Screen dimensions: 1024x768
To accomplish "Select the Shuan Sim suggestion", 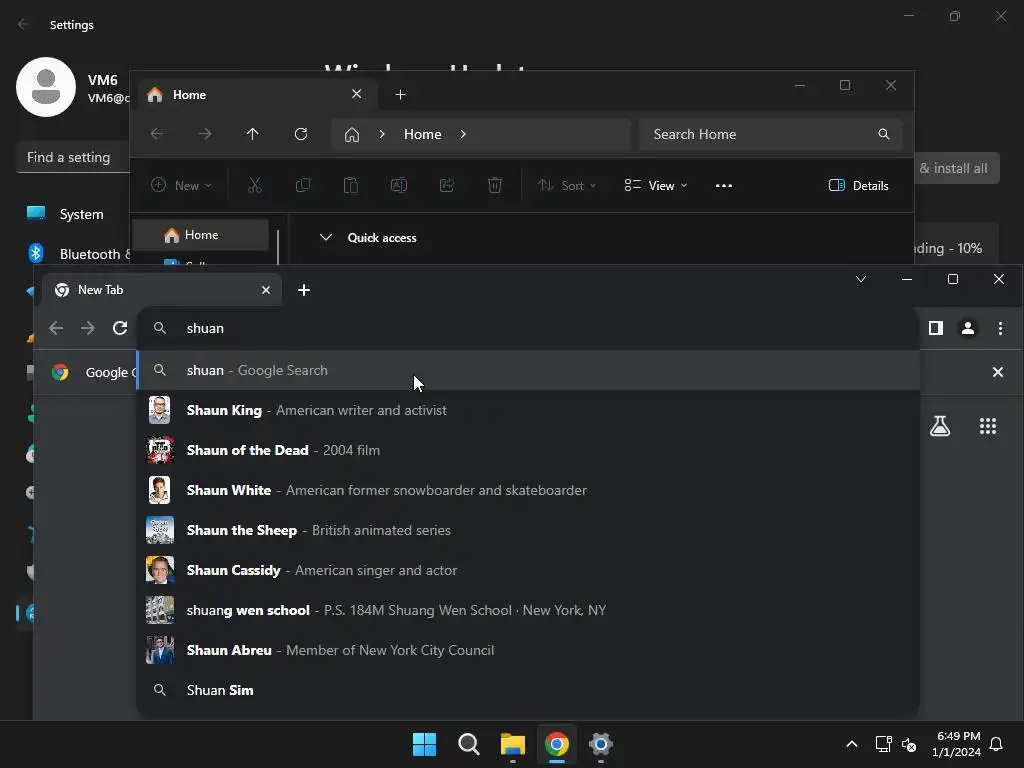I will [x=528, y=690].
